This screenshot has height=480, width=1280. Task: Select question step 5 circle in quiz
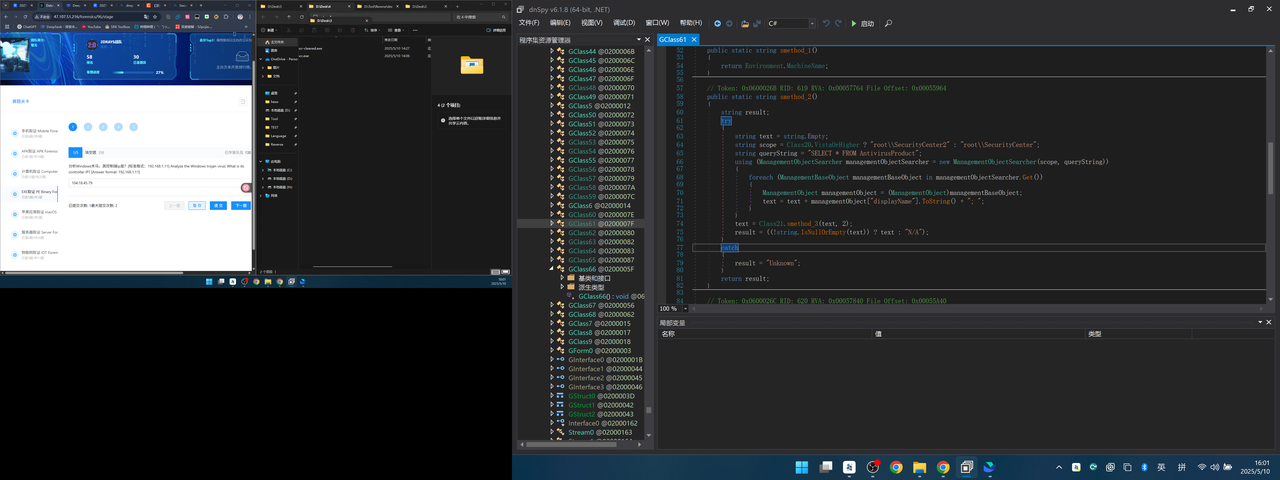133,127
